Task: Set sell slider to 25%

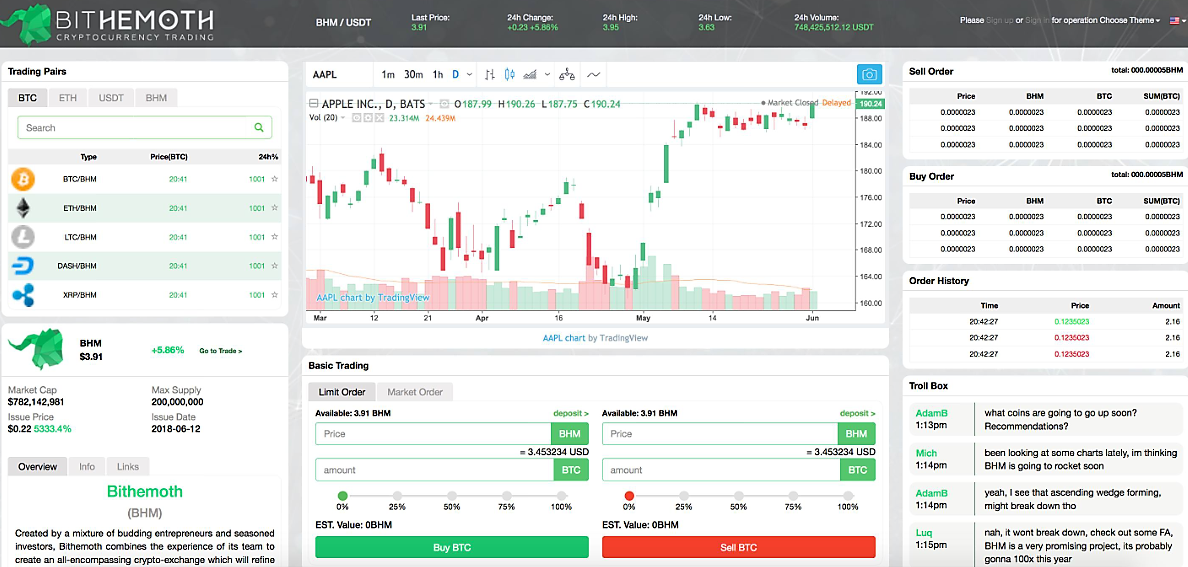Action: click(x=684, y=496)
